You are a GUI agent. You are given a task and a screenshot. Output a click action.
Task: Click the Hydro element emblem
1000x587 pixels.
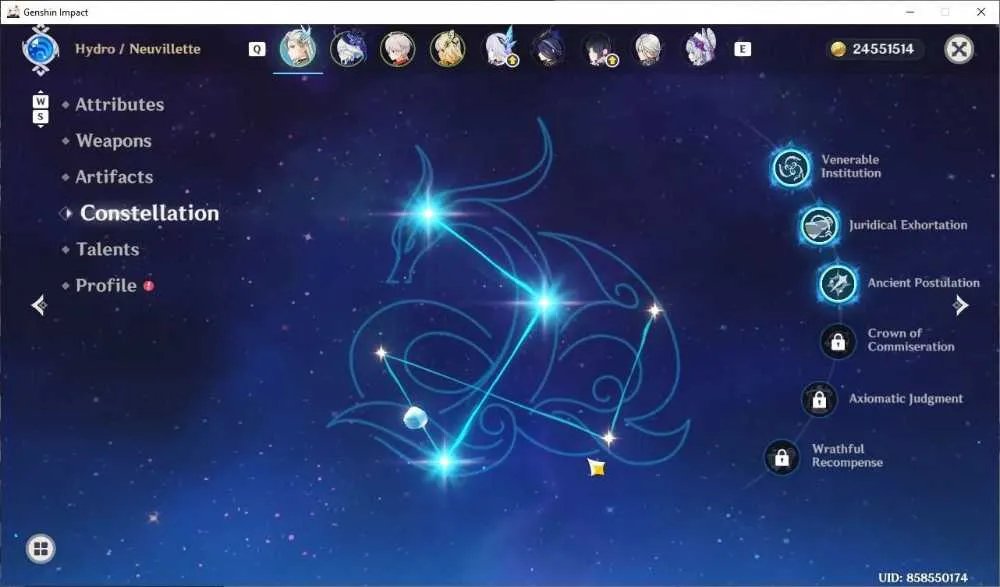coord(40,49)
